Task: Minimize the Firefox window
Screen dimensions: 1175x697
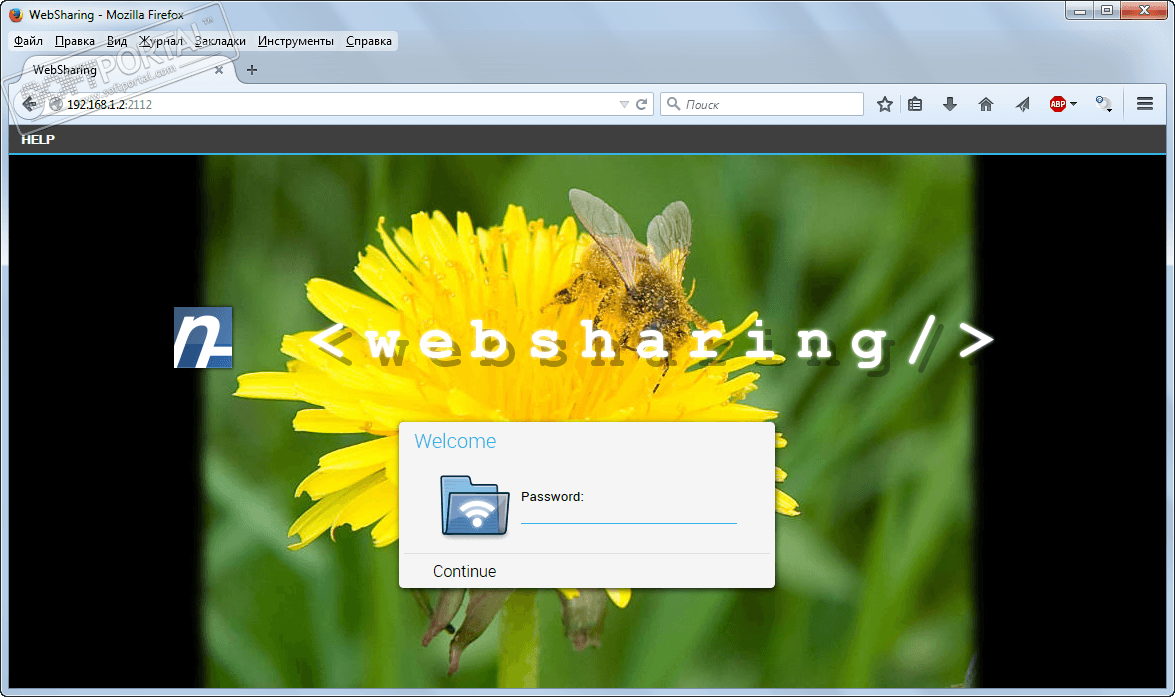Action: pos(1080,10)
